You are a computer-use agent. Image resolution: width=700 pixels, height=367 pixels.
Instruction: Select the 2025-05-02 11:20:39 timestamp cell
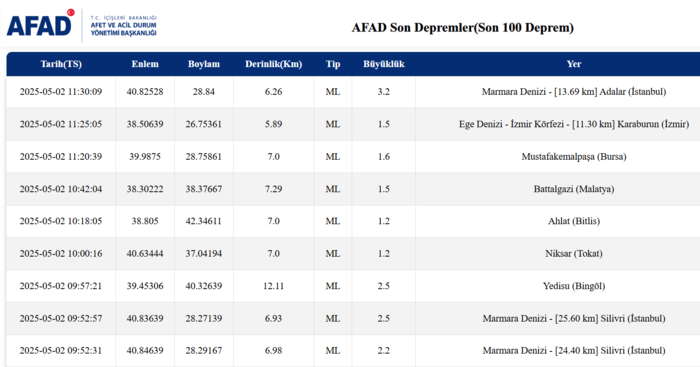pyautogui.click(x=61, y=157)
